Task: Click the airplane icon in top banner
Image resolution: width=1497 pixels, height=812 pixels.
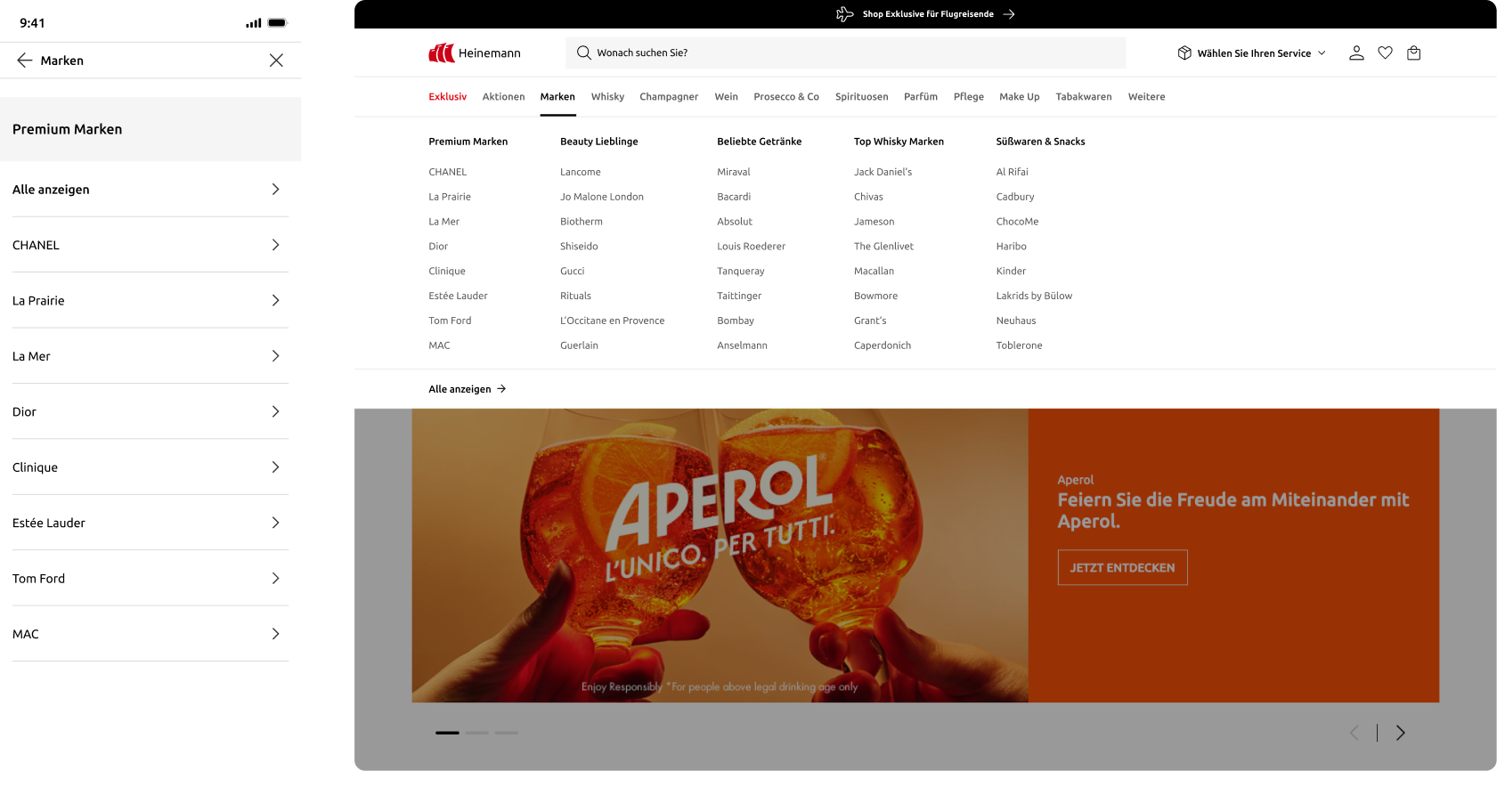Action: coord(845,14)
